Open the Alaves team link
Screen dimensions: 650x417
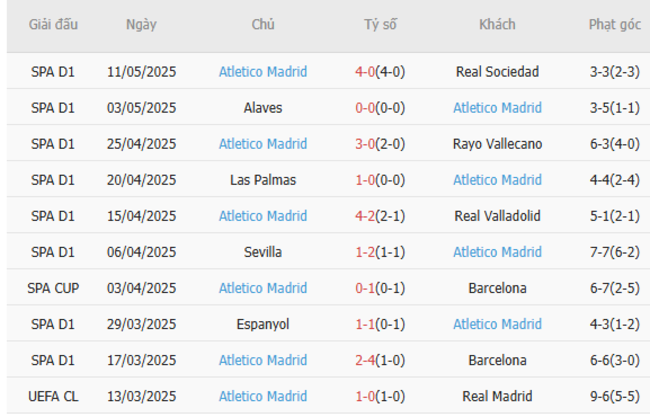pos(263,107)
